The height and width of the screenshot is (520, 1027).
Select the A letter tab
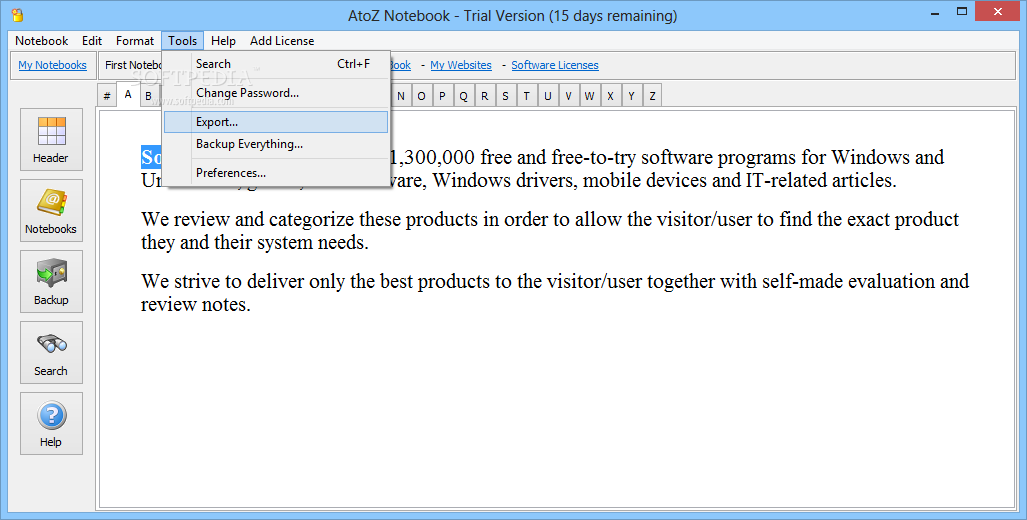click(128, 95)
